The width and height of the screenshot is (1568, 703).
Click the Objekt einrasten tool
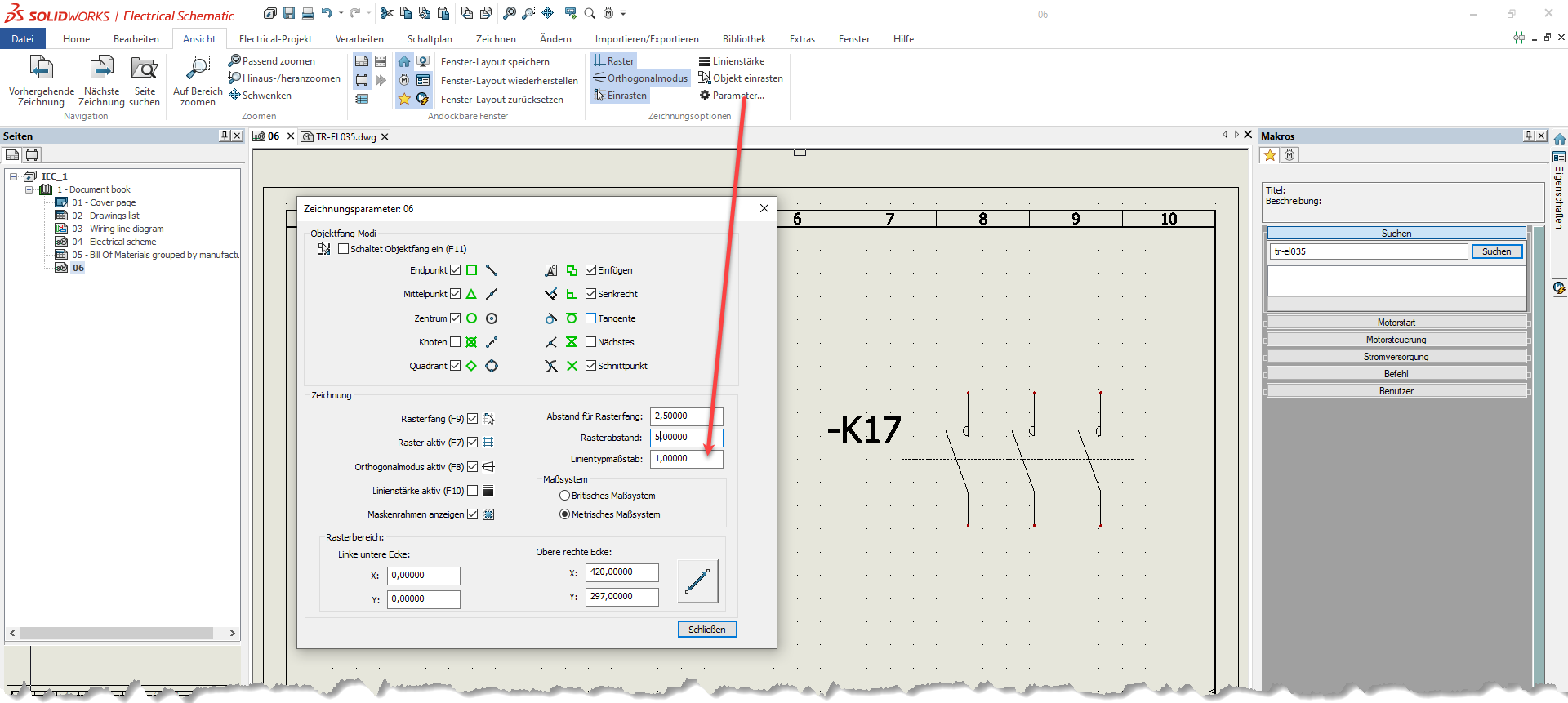coord(741,78)
